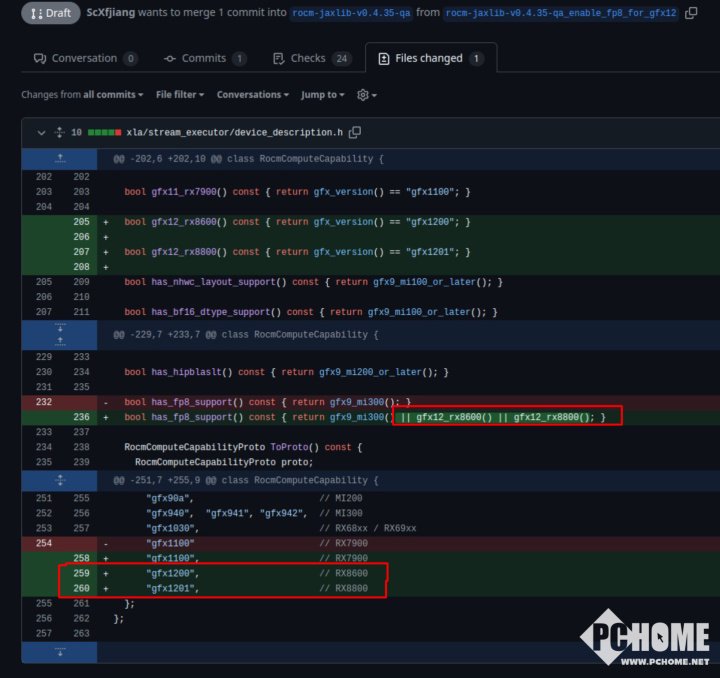Screen dimensions: 720x678
Task: Open ScXfjiang user profile link
Action: point(111,12)
